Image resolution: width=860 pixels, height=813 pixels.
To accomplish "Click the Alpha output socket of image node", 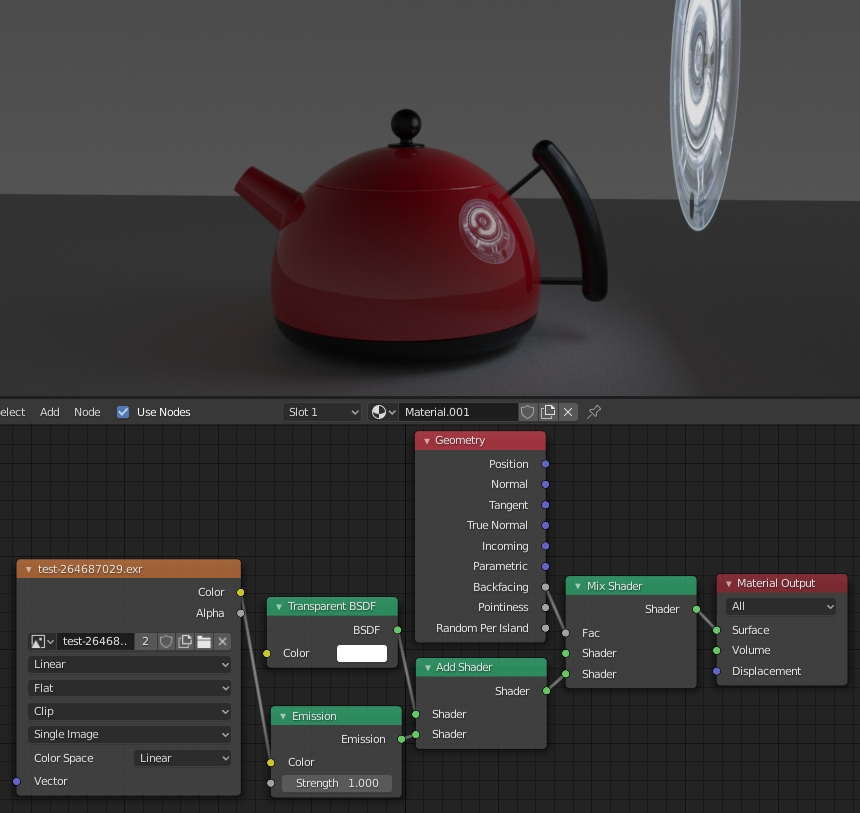I will coord(241,613).
